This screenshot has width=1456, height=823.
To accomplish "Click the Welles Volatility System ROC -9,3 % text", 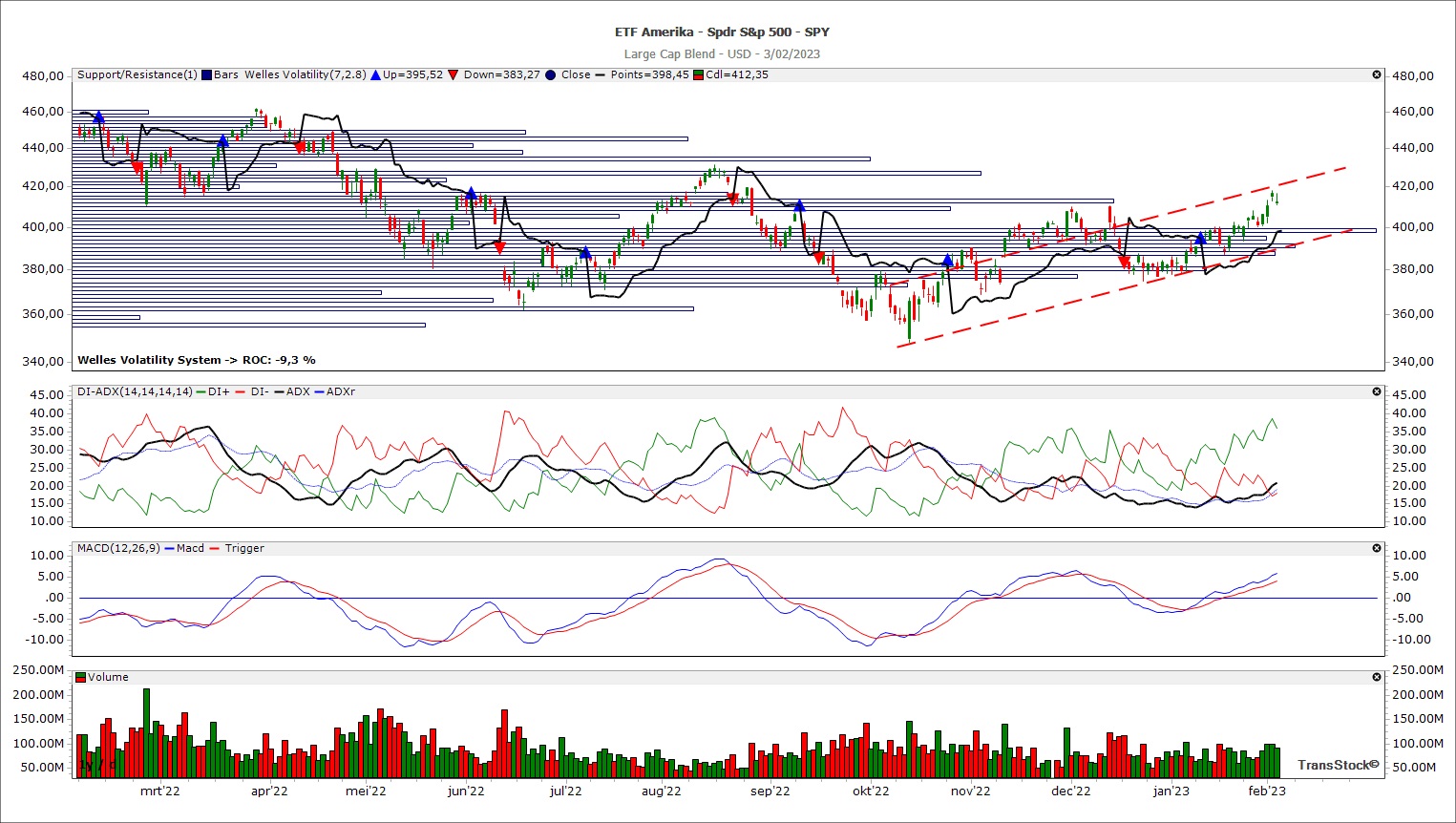I will pos(197,360).
